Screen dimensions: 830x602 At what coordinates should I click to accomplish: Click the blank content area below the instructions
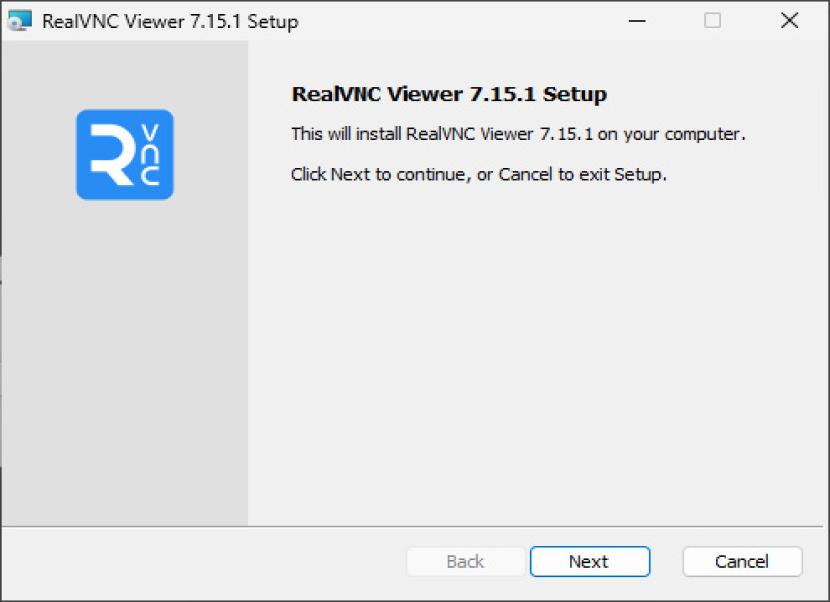pyautogui.click(x=540, y=350)
